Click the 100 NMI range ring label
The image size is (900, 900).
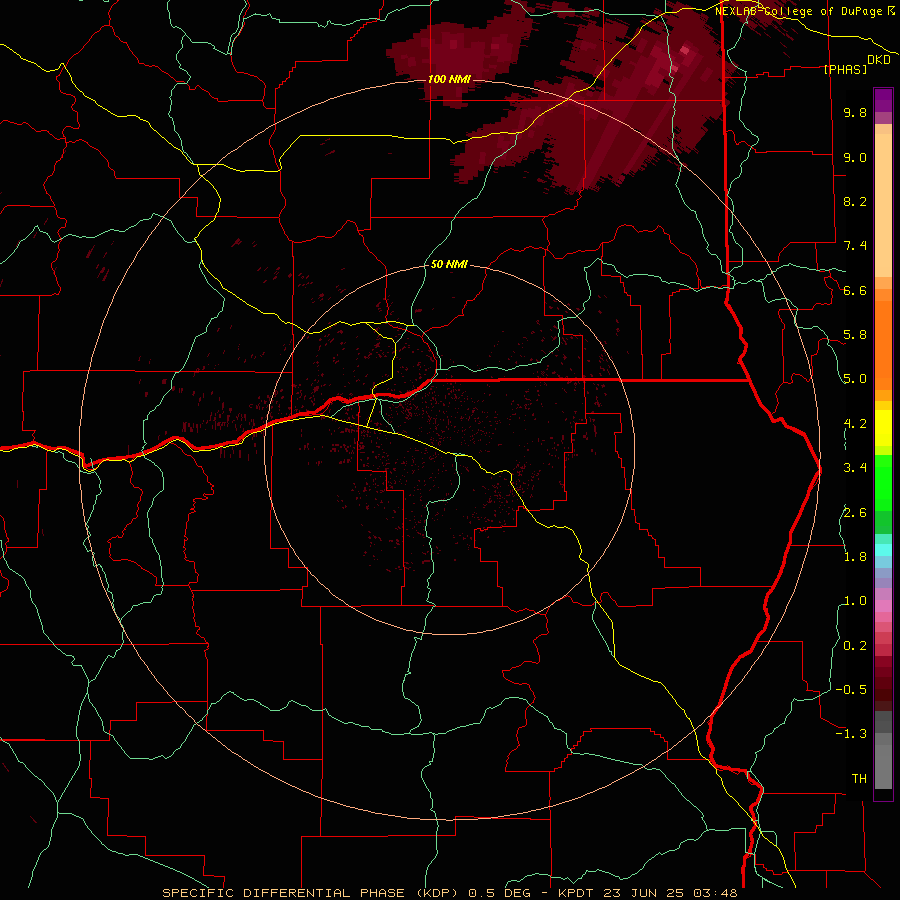click(449, 79)
